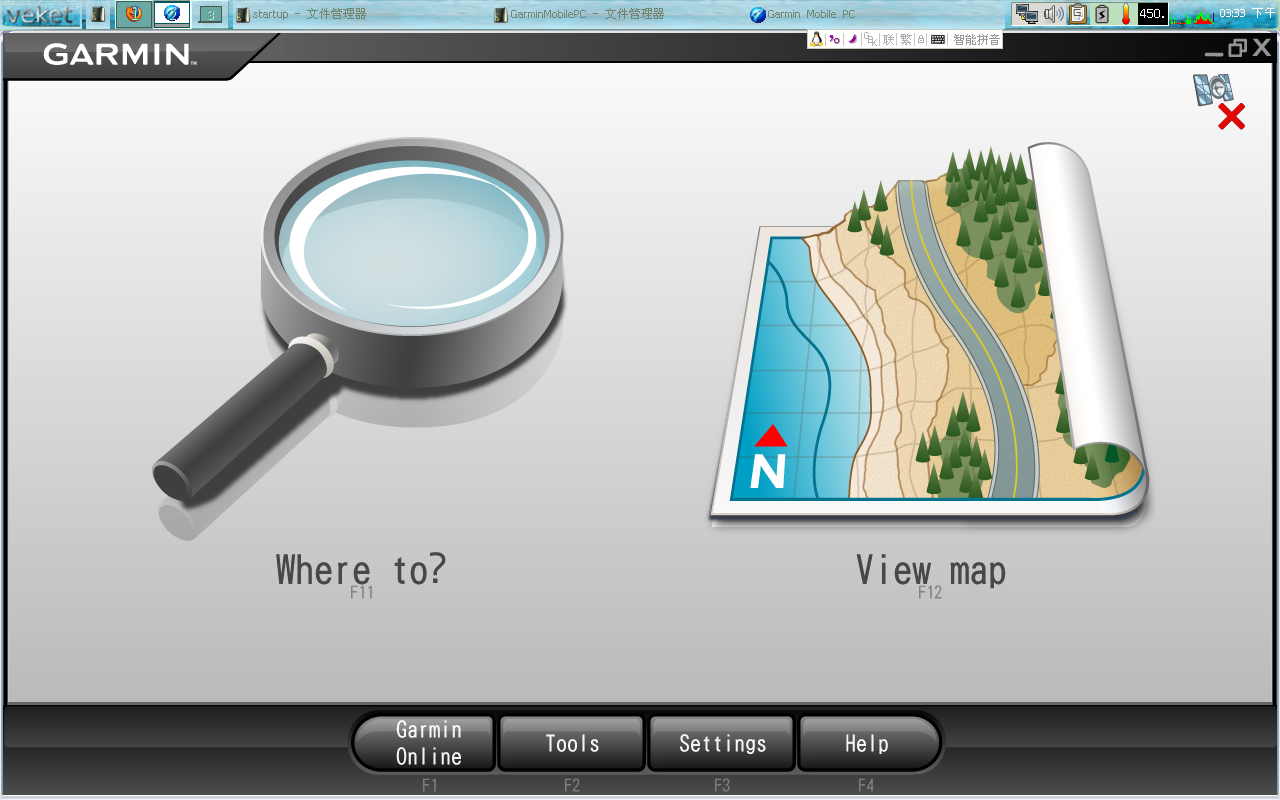Toggle the 联 association mode in input bar
Image resolution: width=1280 pixels, height=800 pixels.
tap(888, 39)
